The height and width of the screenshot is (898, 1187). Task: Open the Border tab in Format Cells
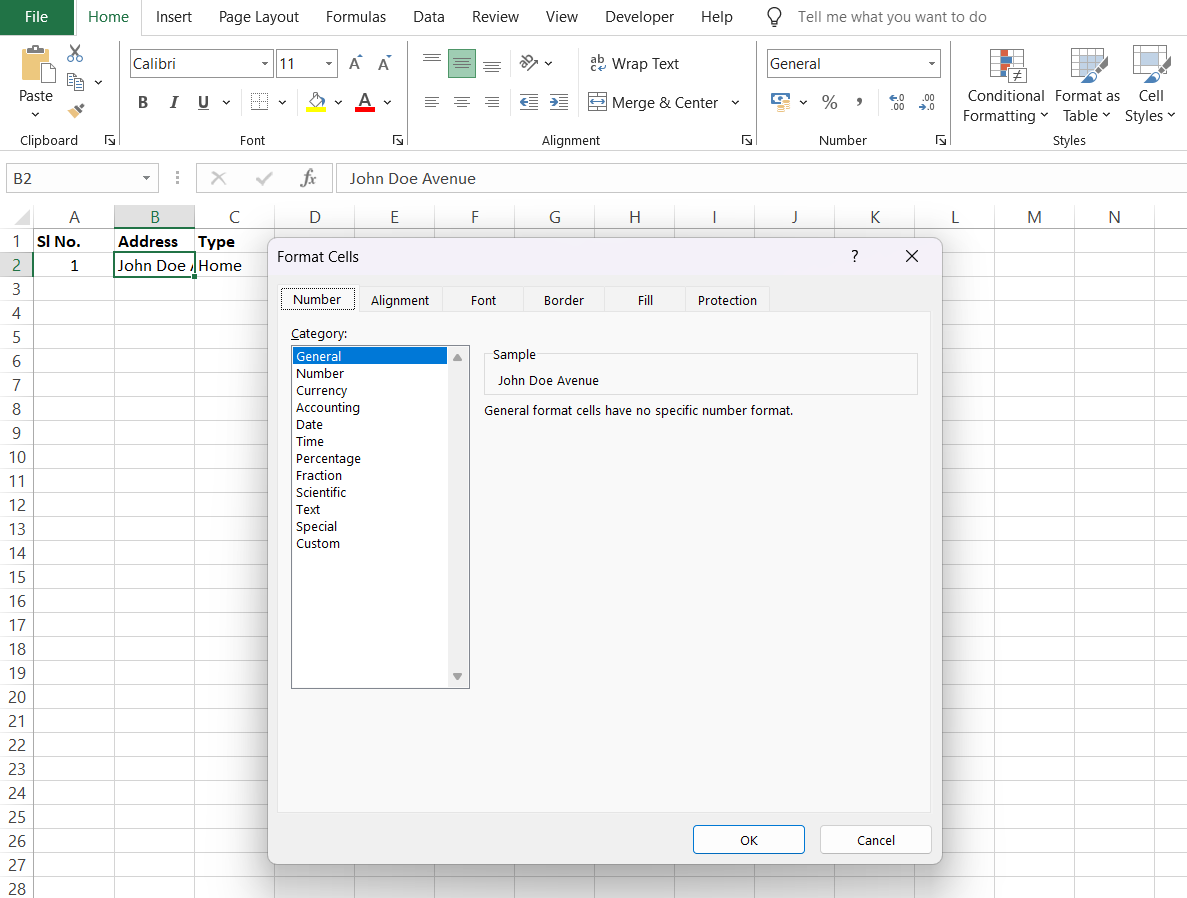click(x=564, y=301)
